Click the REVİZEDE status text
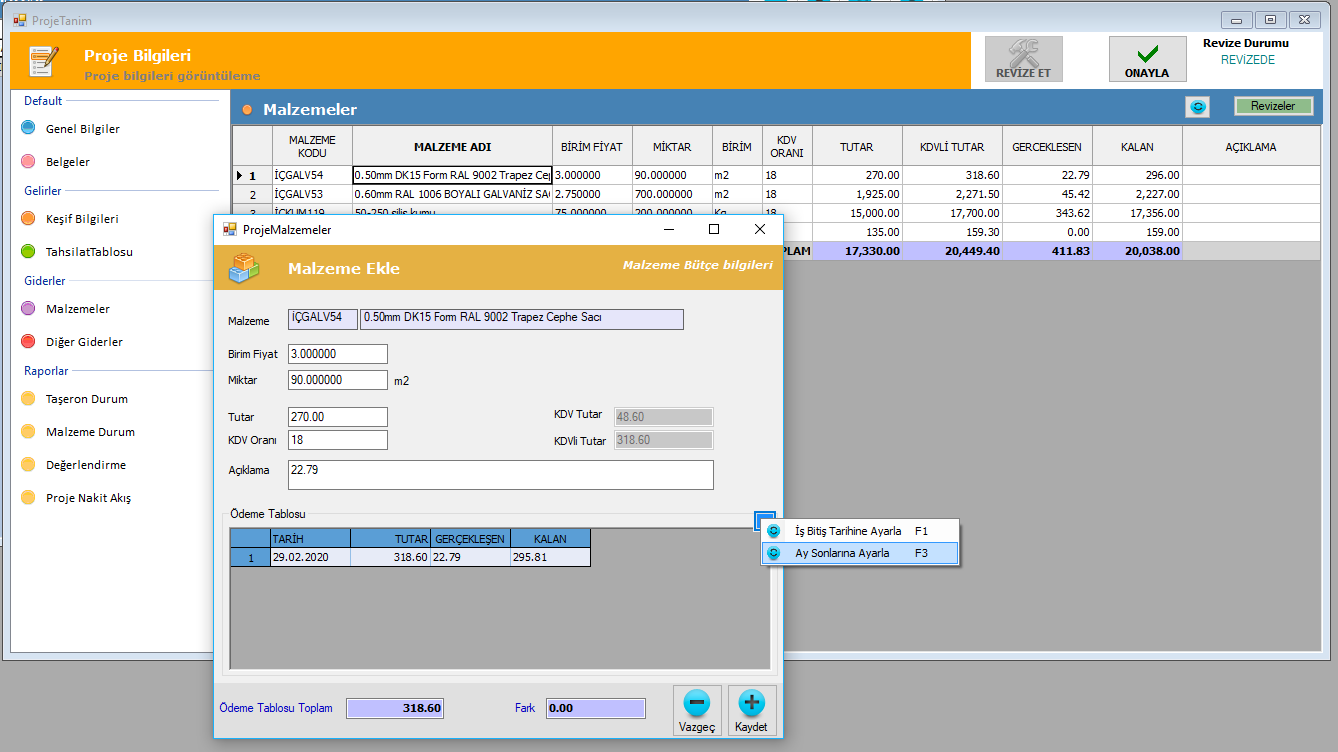The width and height of the screenshot is (1338, 752). click(x=1248, y=60)
